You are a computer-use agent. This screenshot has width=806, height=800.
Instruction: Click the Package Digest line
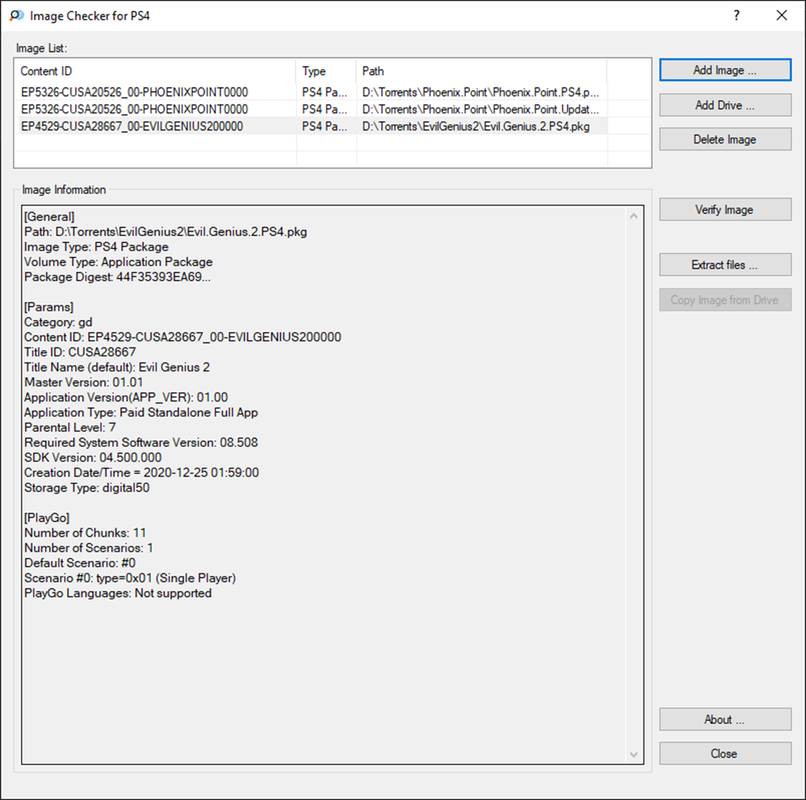tap(117, 277)
